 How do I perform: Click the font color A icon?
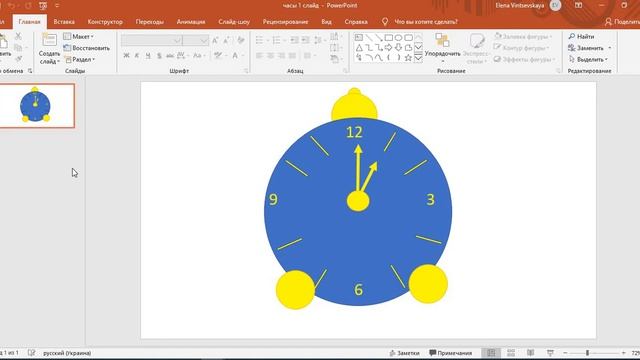point(236,56)
